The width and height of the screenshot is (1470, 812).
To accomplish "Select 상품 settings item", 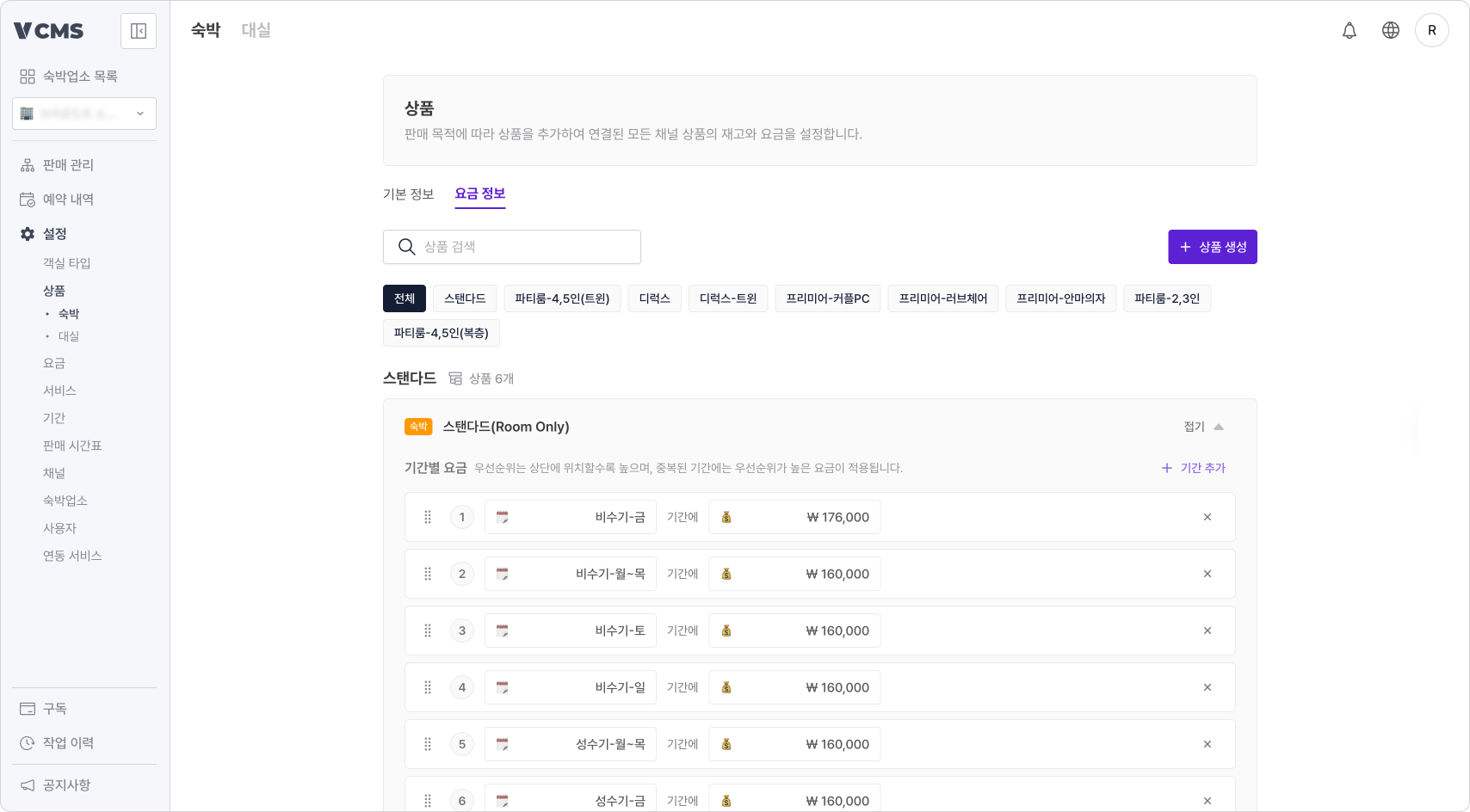I will coord(54,291).
